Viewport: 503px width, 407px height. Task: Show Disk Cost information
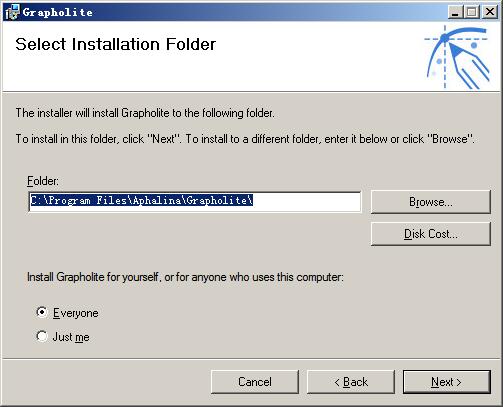pos(431,234)
